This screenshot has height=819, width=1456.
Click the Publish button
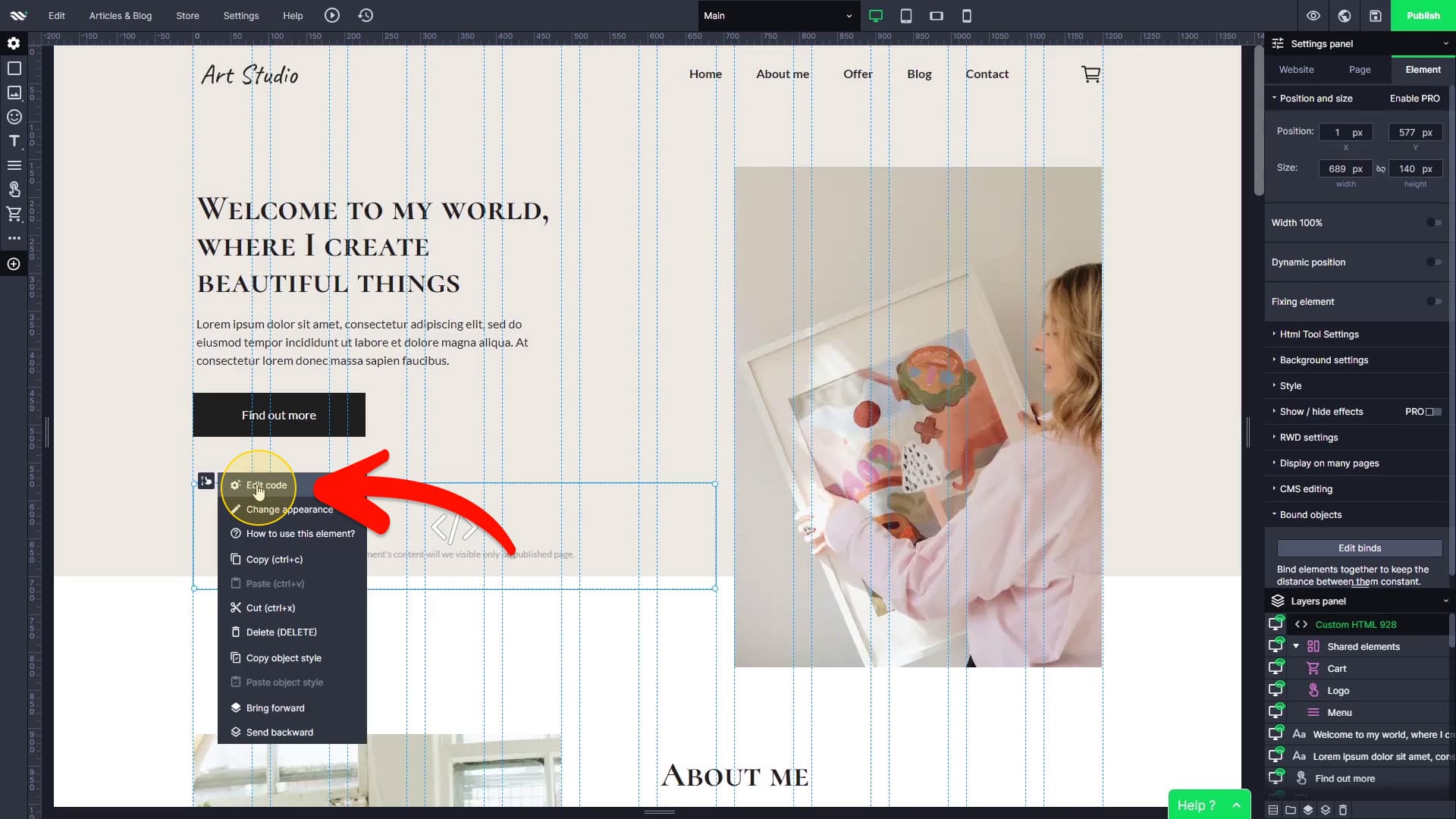[1423, 15]
